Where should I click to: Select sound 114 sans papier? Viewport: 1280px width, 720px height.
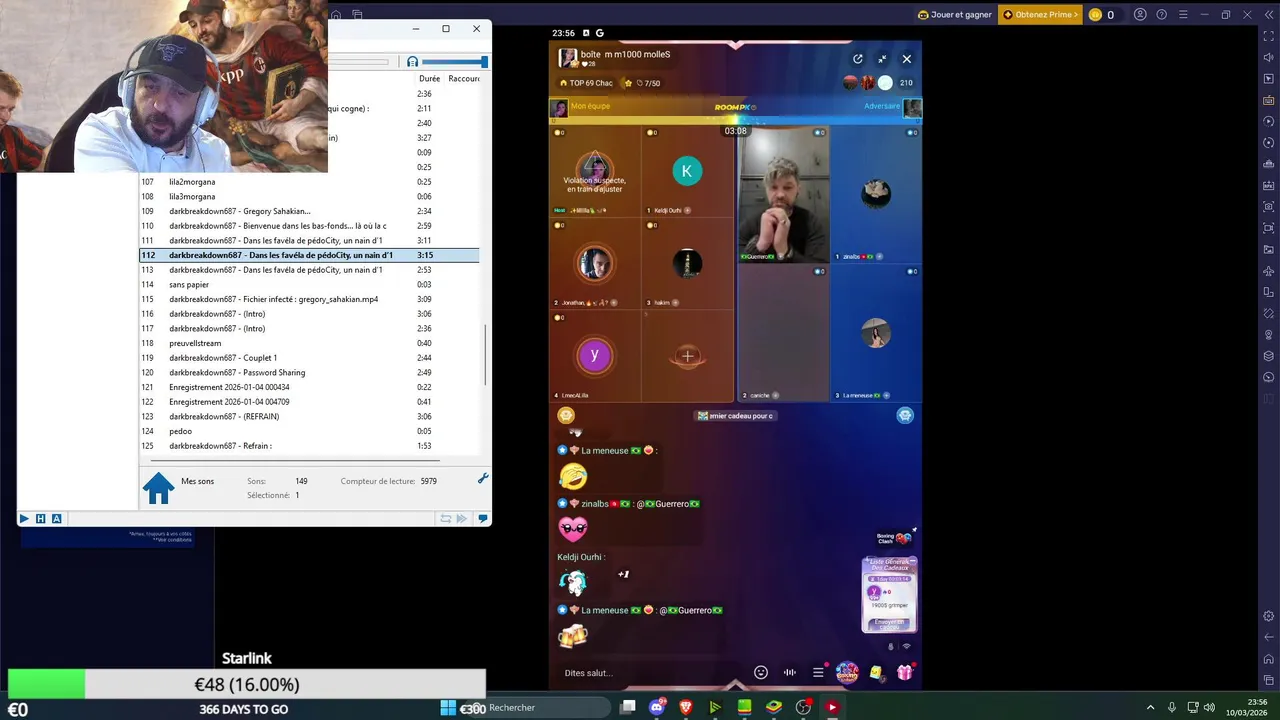pos(309,284)
